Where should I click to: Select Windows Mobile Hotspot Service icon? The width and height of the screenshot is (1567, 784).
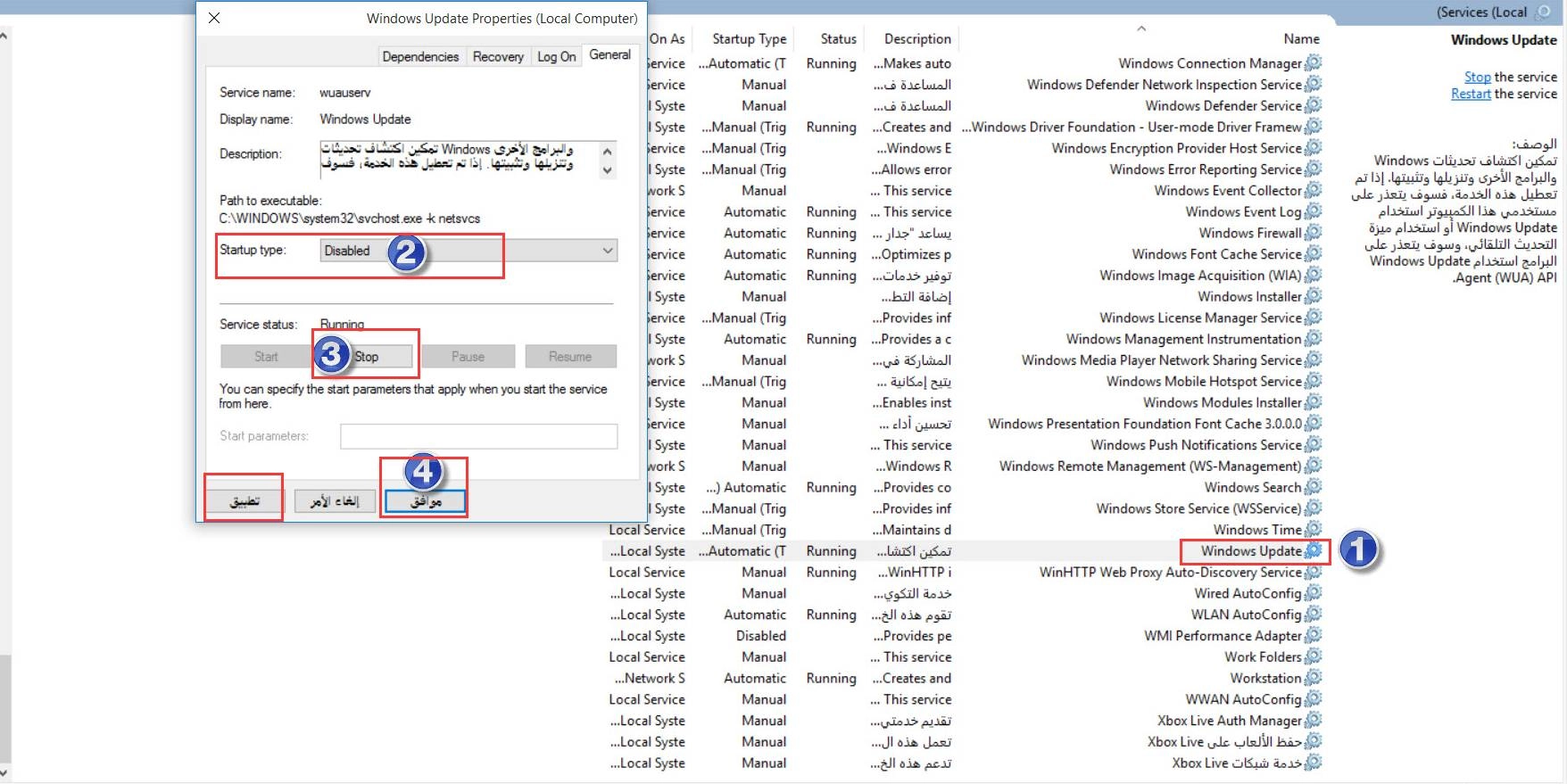click(1313, 381)
